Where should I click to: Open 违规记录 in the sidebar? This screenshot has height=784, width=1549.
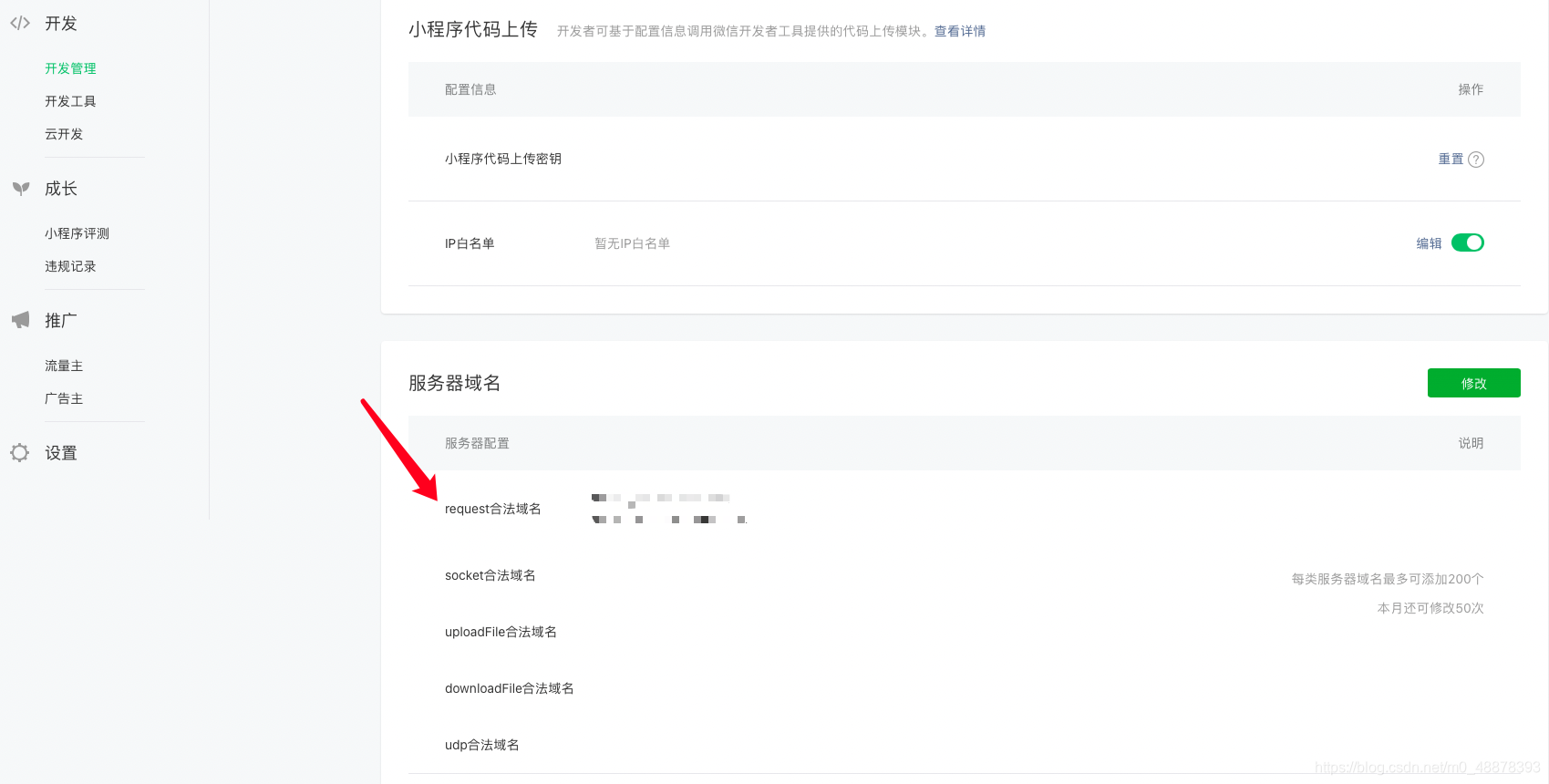70,266
